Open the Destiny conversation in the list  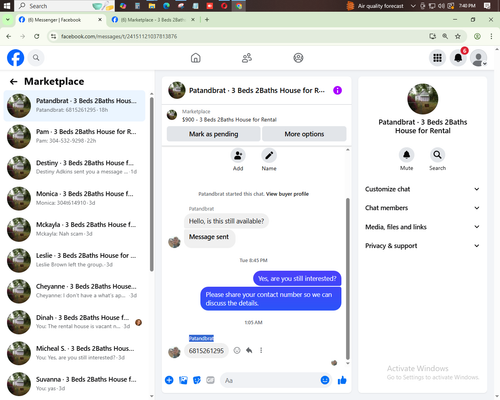[75, 167]
